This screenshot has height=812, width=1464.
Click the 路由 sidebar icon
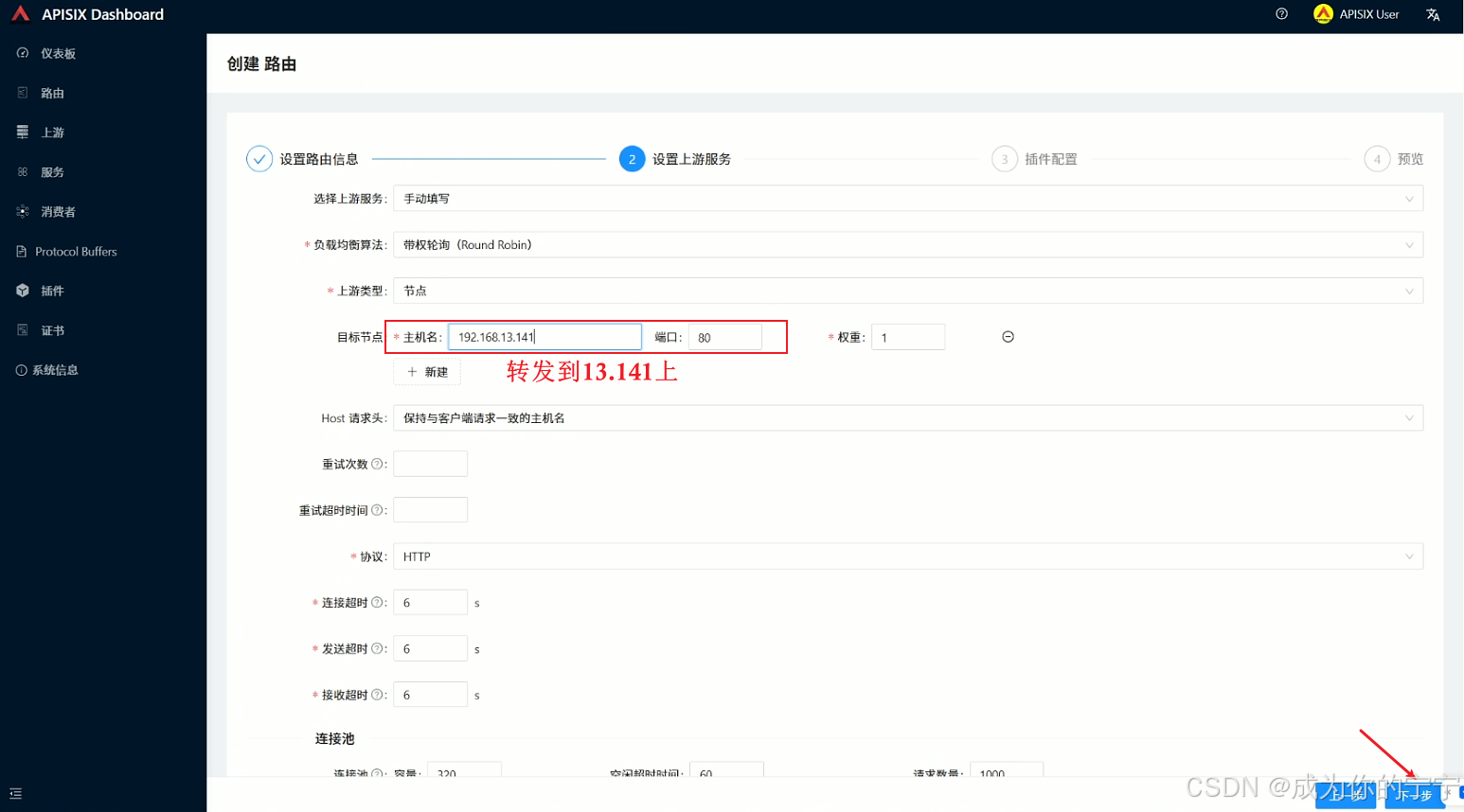[23, 93]
